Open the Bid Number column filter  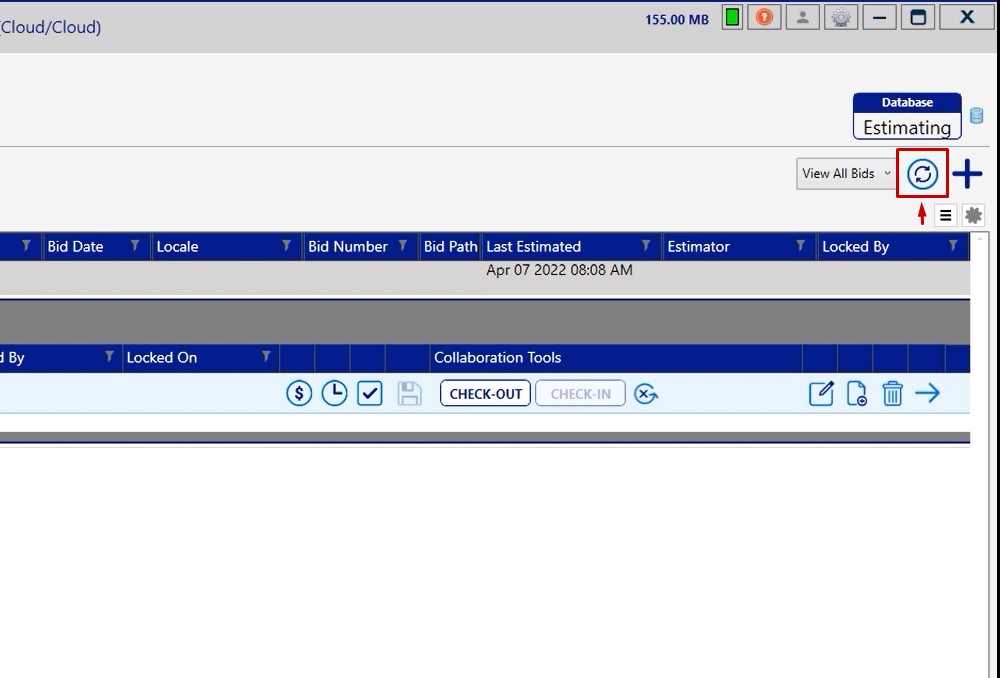[403, 246]
